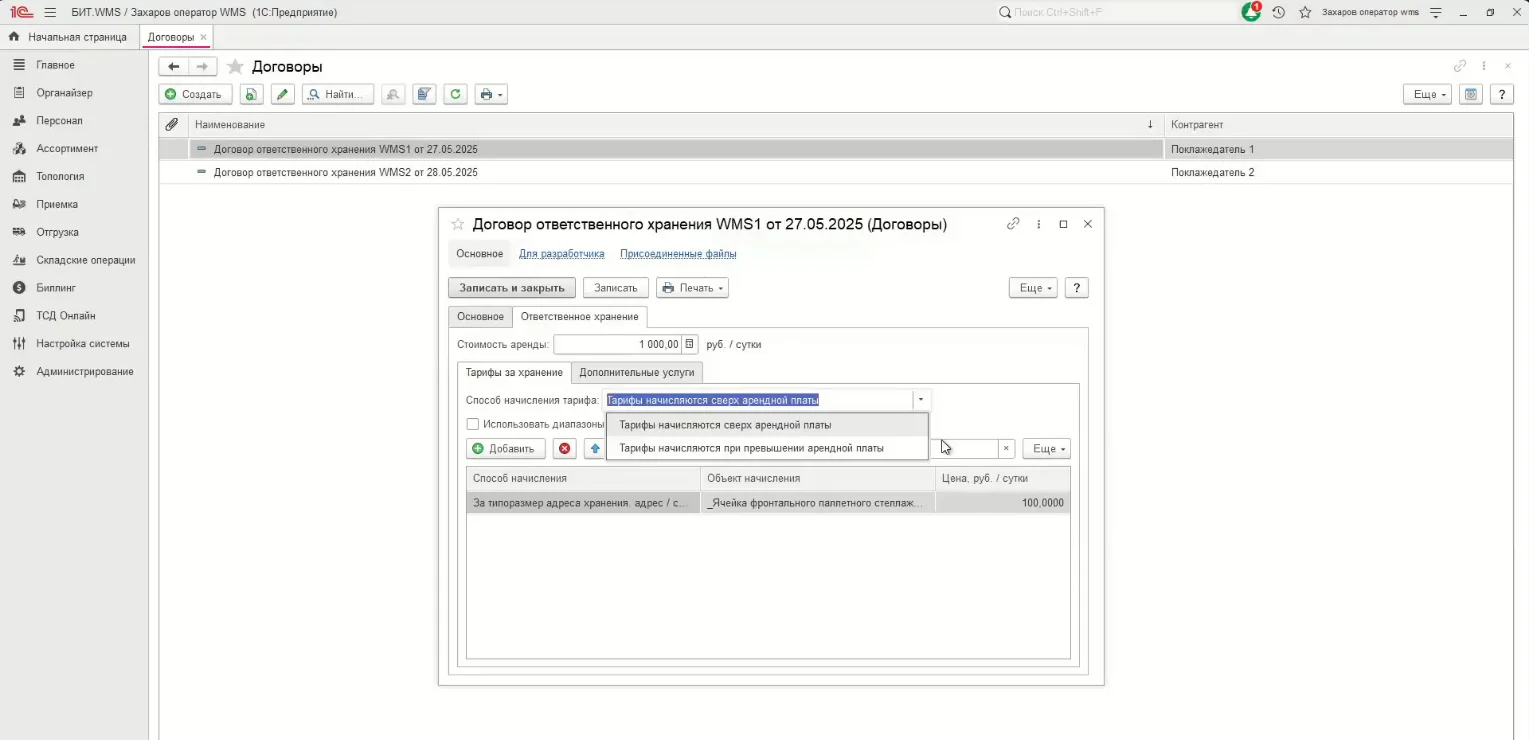The width and height of the screenshot is (1529, 740).
Task: Click the notifications bell icon
Action: [1251, 12]
